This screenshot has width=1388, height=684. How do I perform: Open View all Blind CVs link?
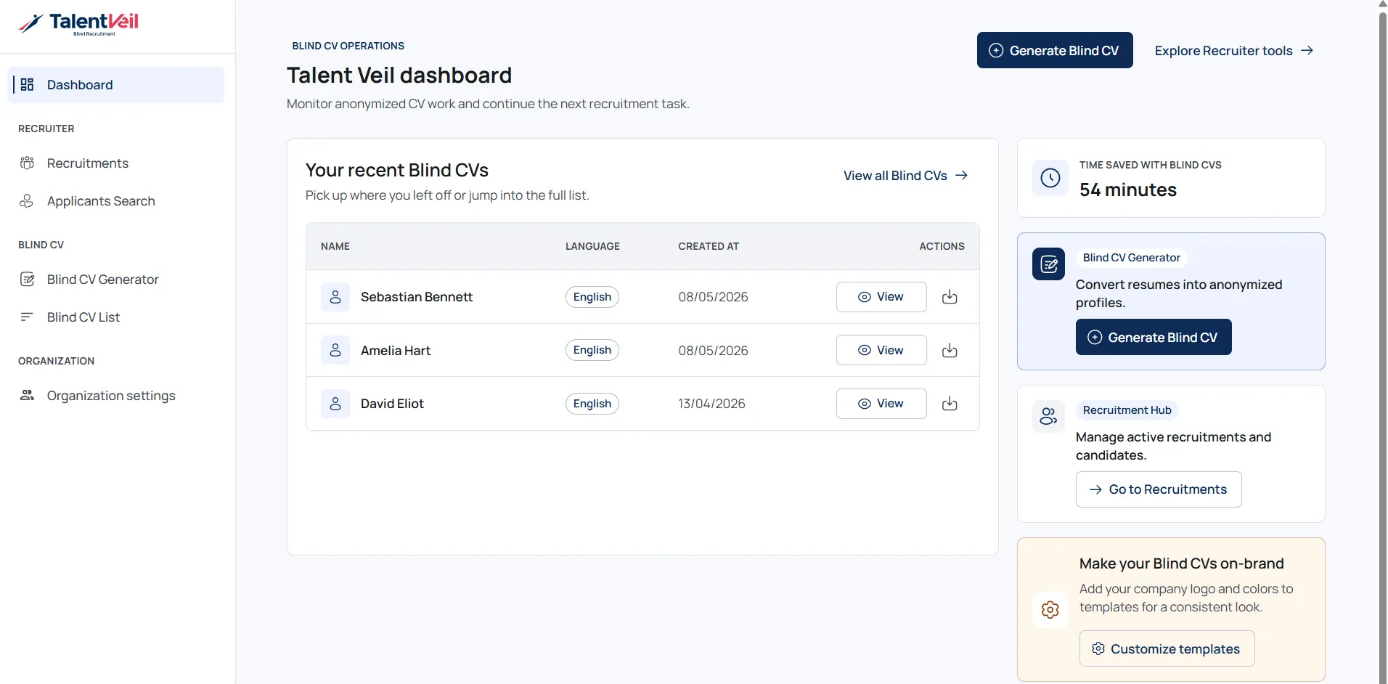(906, 175)
